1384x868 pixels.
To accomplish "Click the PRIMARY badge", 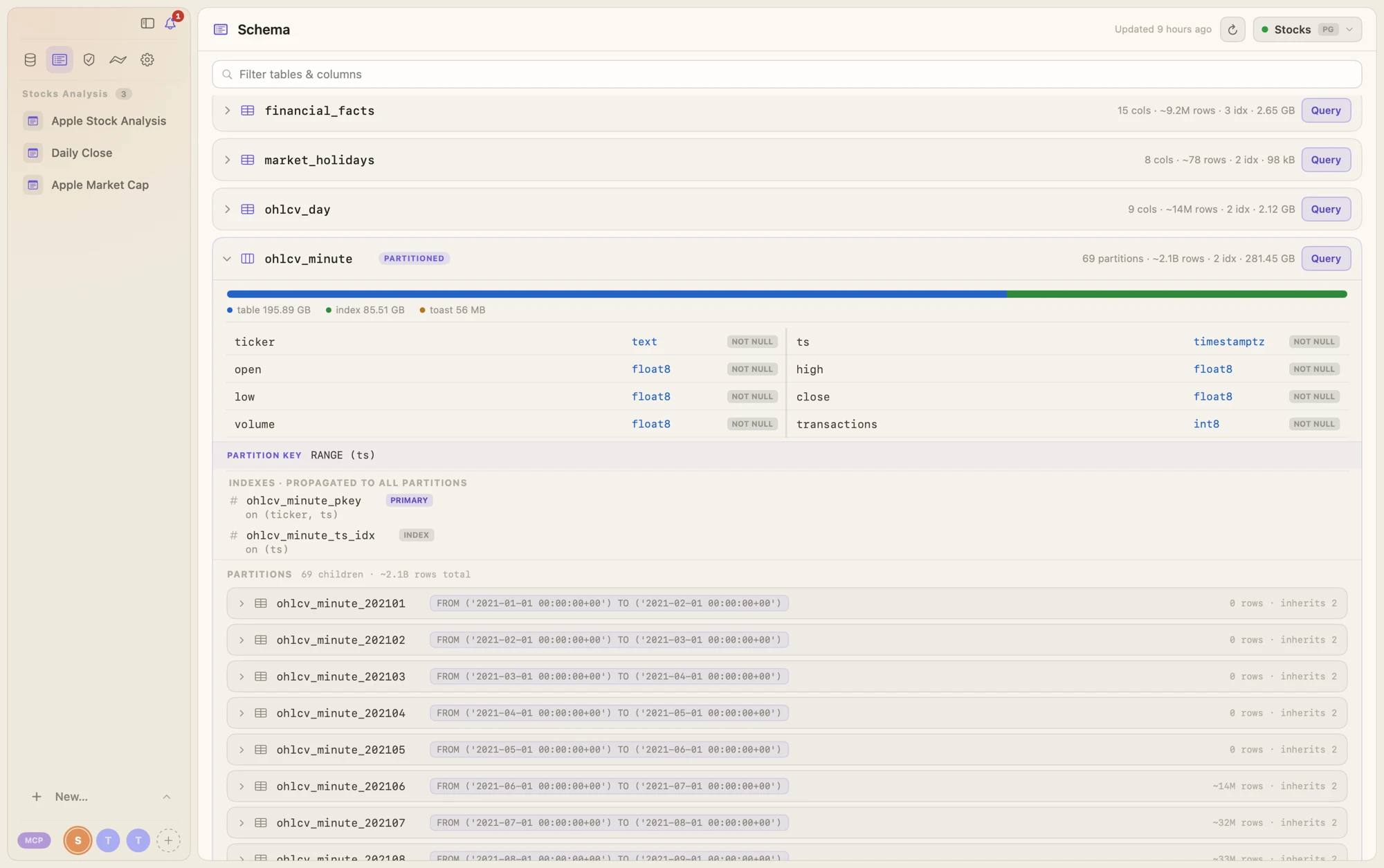I will pos(409,501).
